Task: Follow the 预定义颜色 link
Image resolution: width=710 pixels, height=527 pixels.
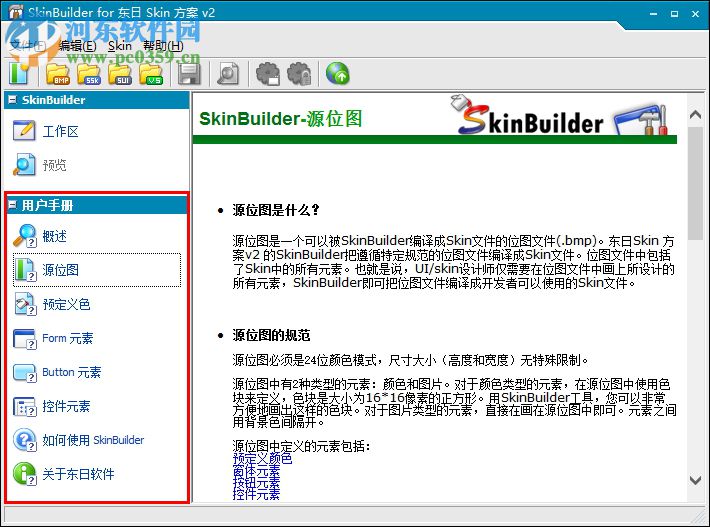Action: [x=262, y=459]
